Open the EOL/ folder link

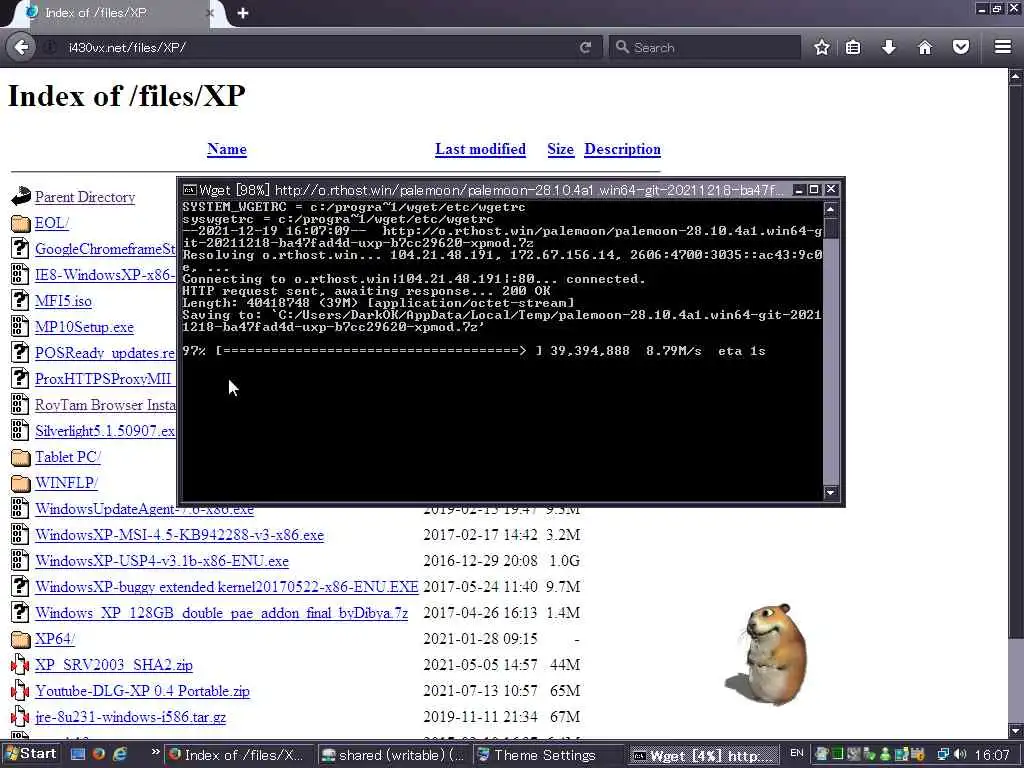pyautogui.click(x=52, y=223)
